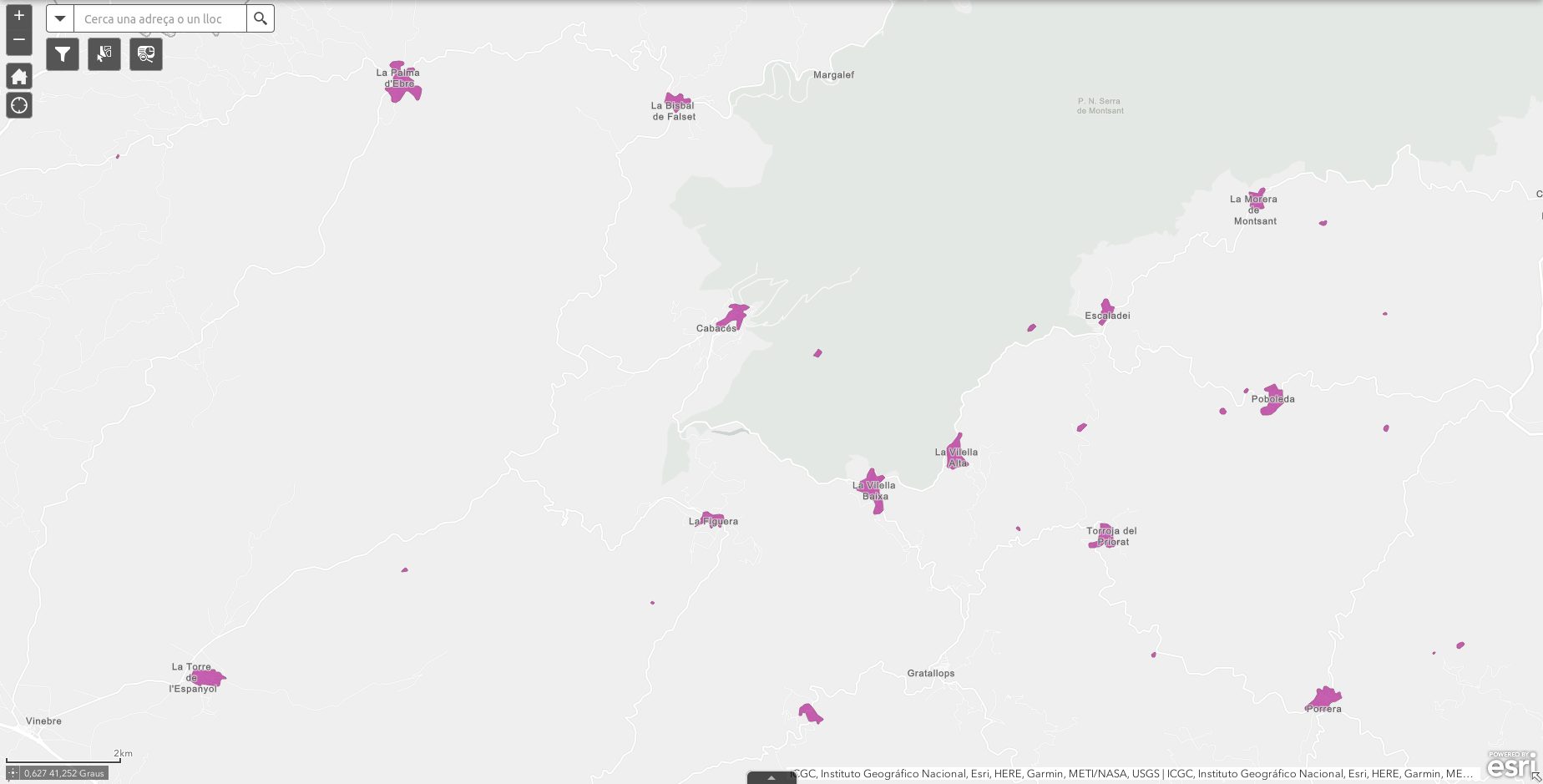Click La Torre de l'Espanyol polygon

208,678
